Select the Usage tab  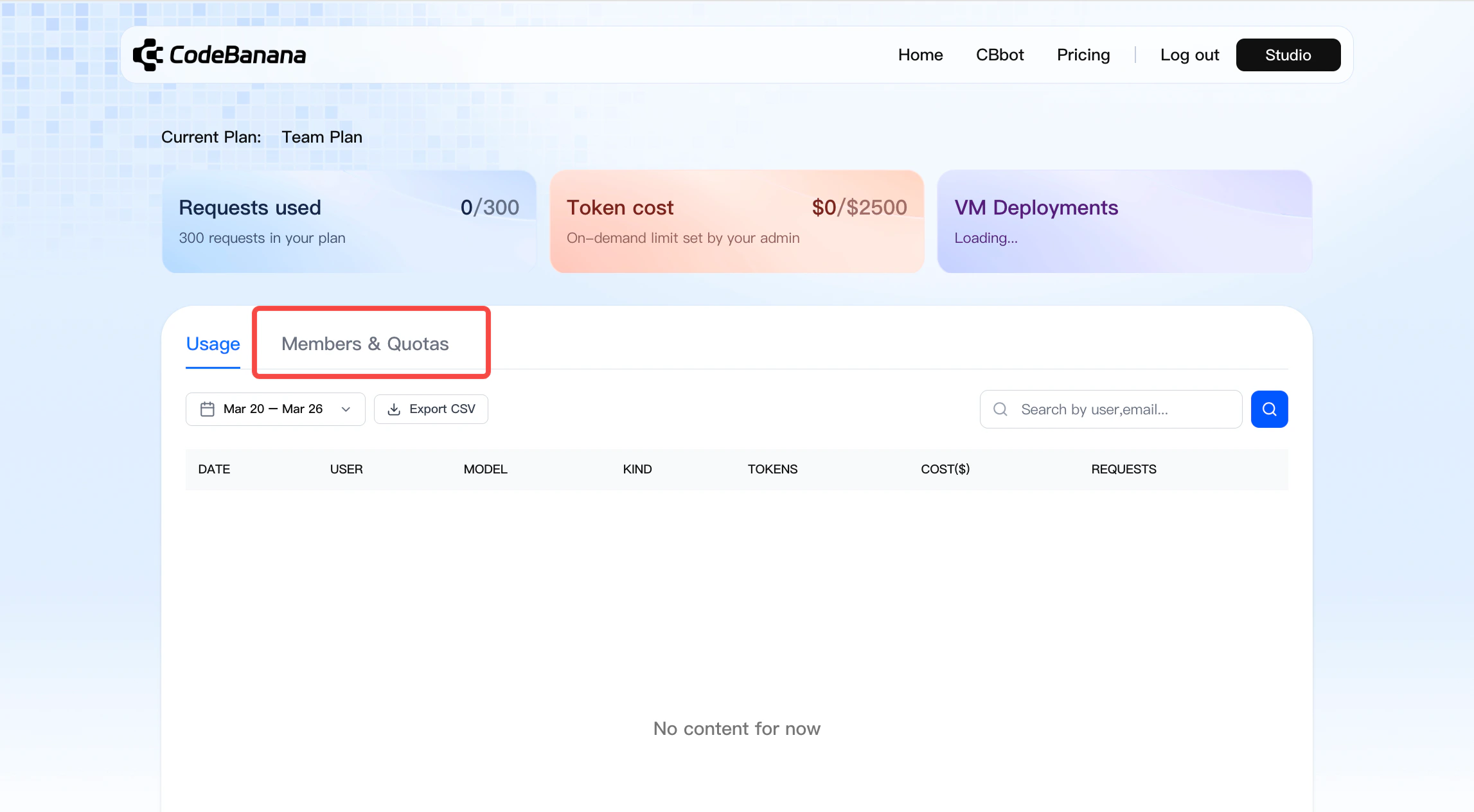coord(213,344)
